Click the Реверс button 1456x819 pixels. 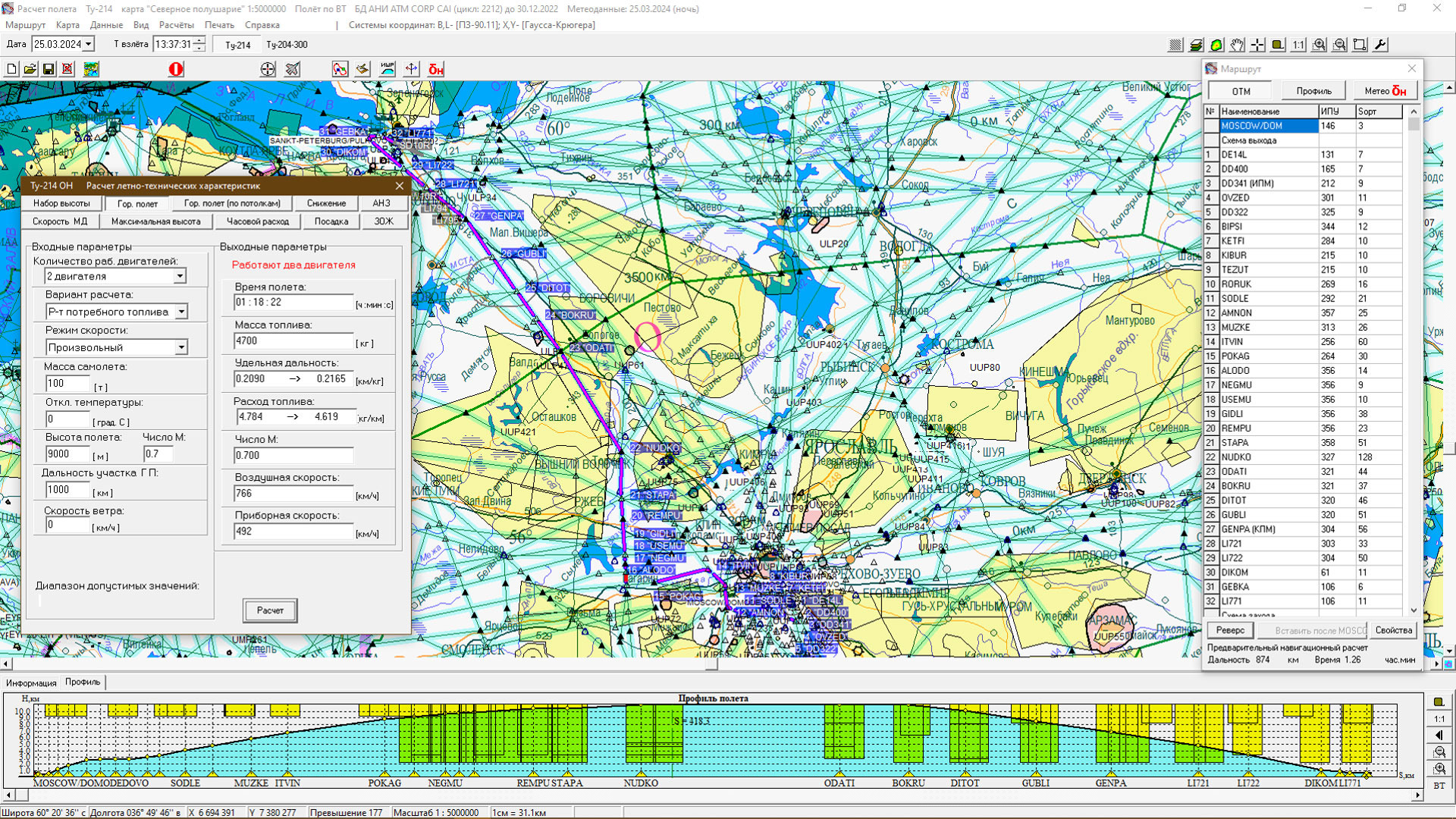click(x=1230, y=630)
